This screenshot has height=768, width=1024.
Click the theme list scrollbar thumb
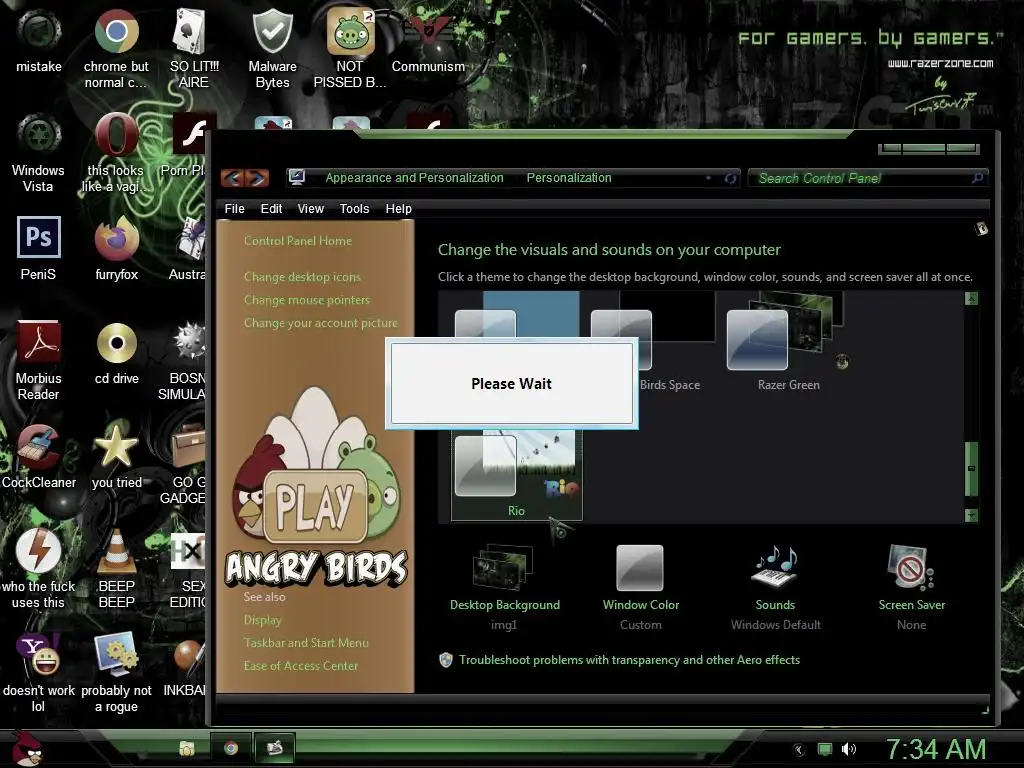[971, 468]
